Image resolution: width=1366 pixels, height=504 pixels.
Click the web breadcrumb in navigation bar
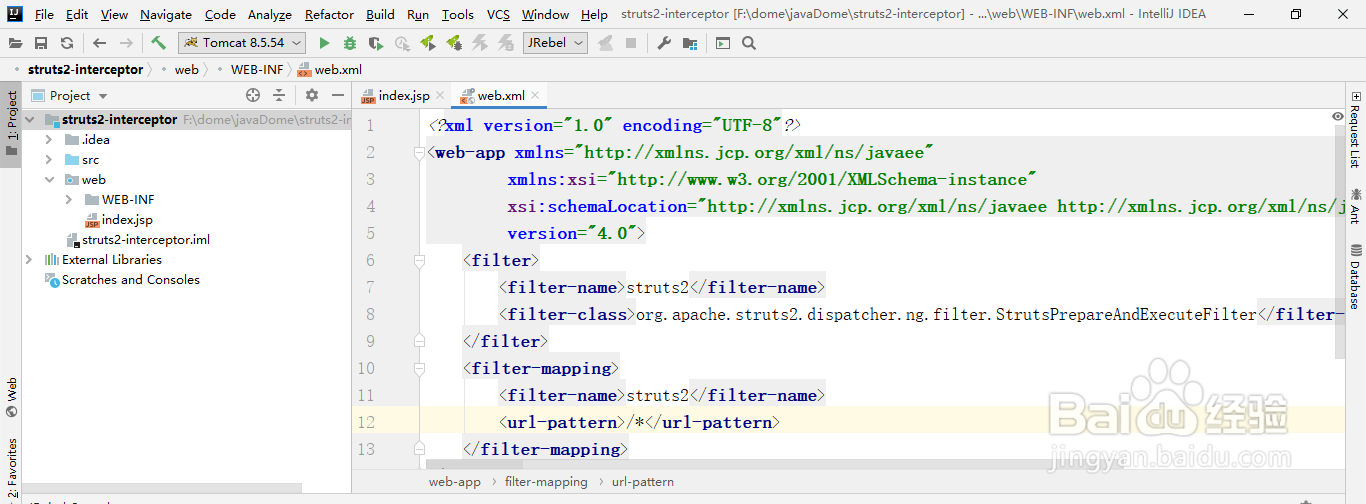click(186, 69)
